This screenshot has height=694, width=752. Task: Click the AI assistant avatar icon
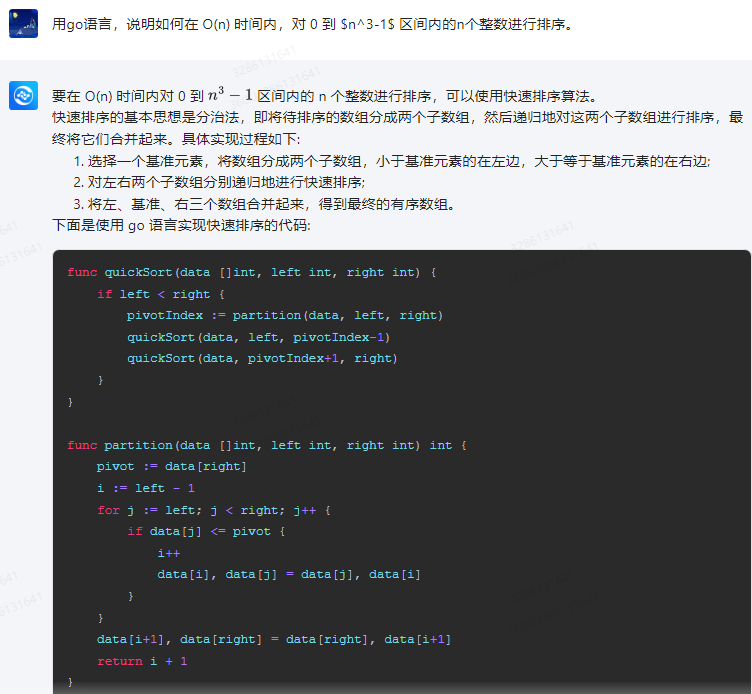(23, 95)
